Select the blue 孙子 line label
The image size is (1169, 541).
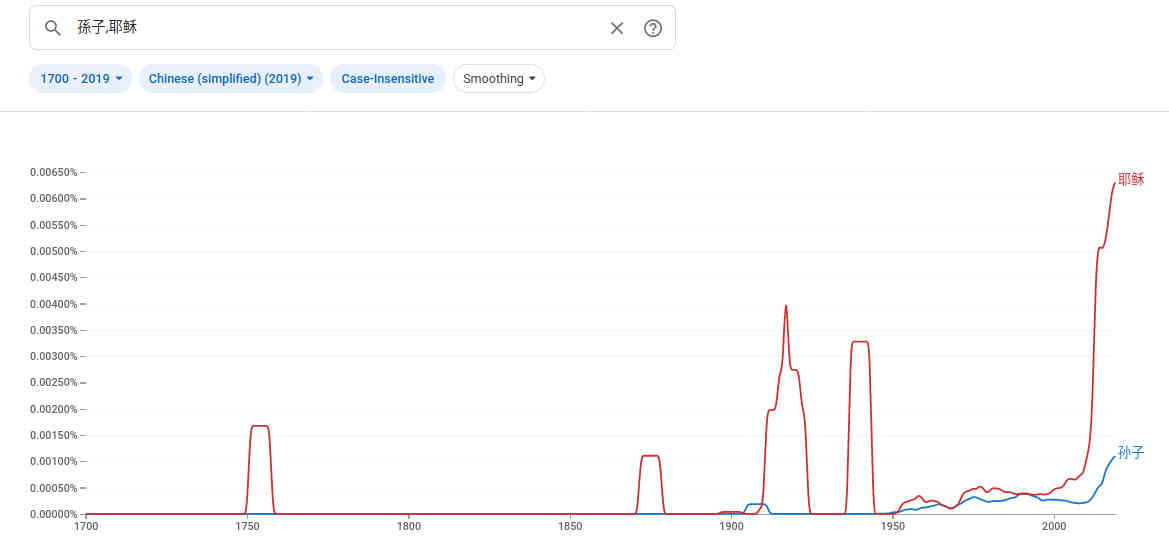[1131, 453]
